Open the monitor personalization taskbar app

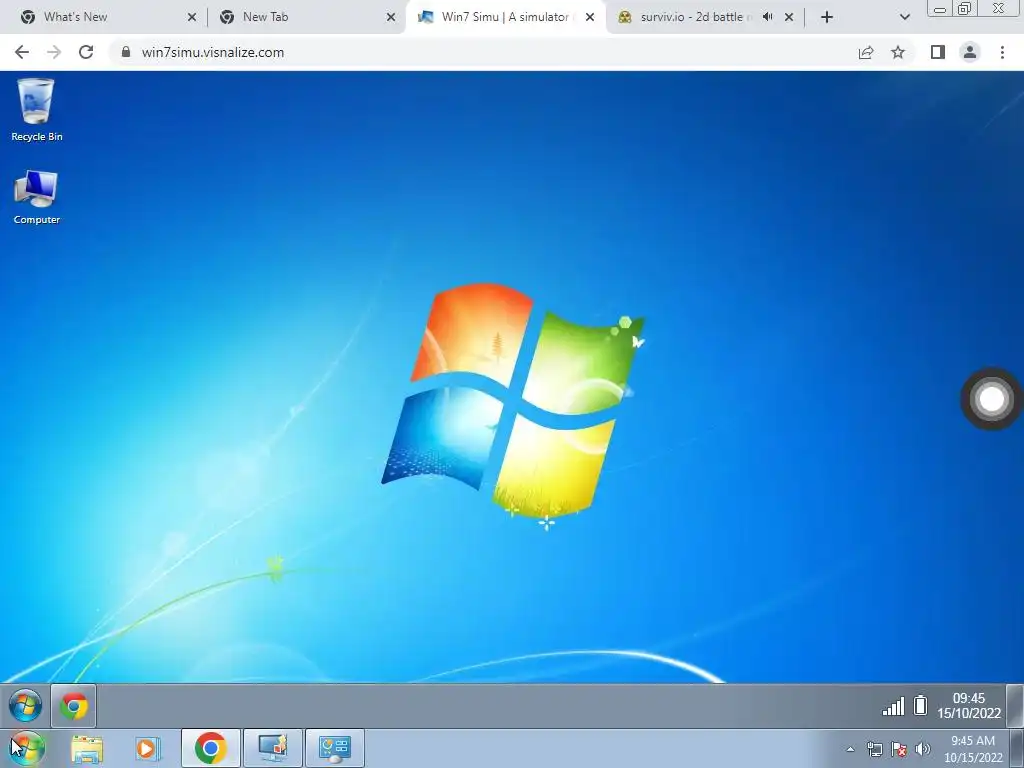click(273, 748)
